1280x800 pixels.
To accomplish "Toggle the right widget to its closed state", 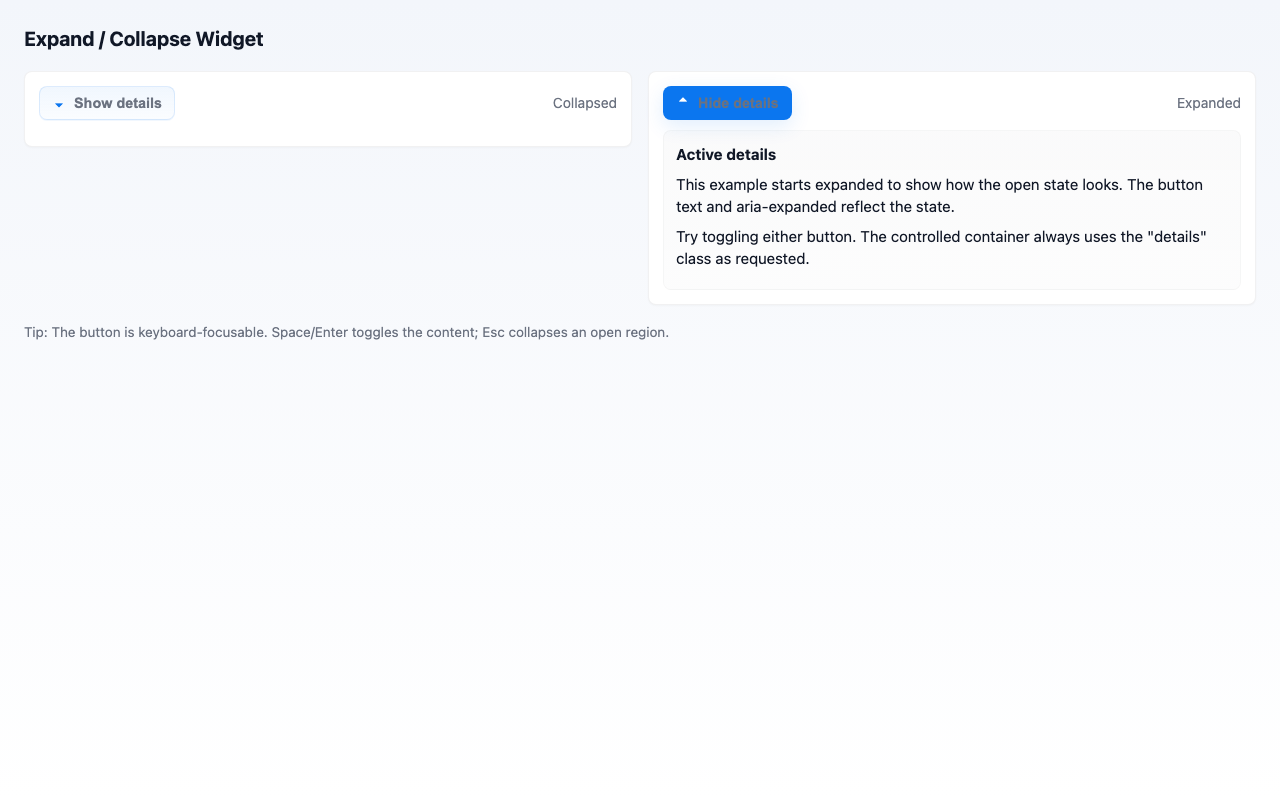I will [x=727, y=102].
